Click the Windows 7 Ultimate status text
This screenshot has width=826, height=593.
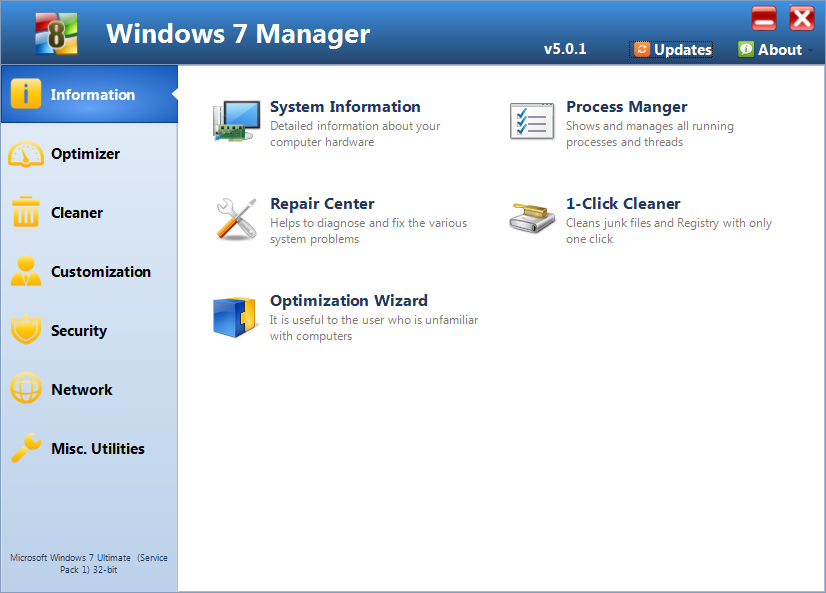tap(89, 563)
